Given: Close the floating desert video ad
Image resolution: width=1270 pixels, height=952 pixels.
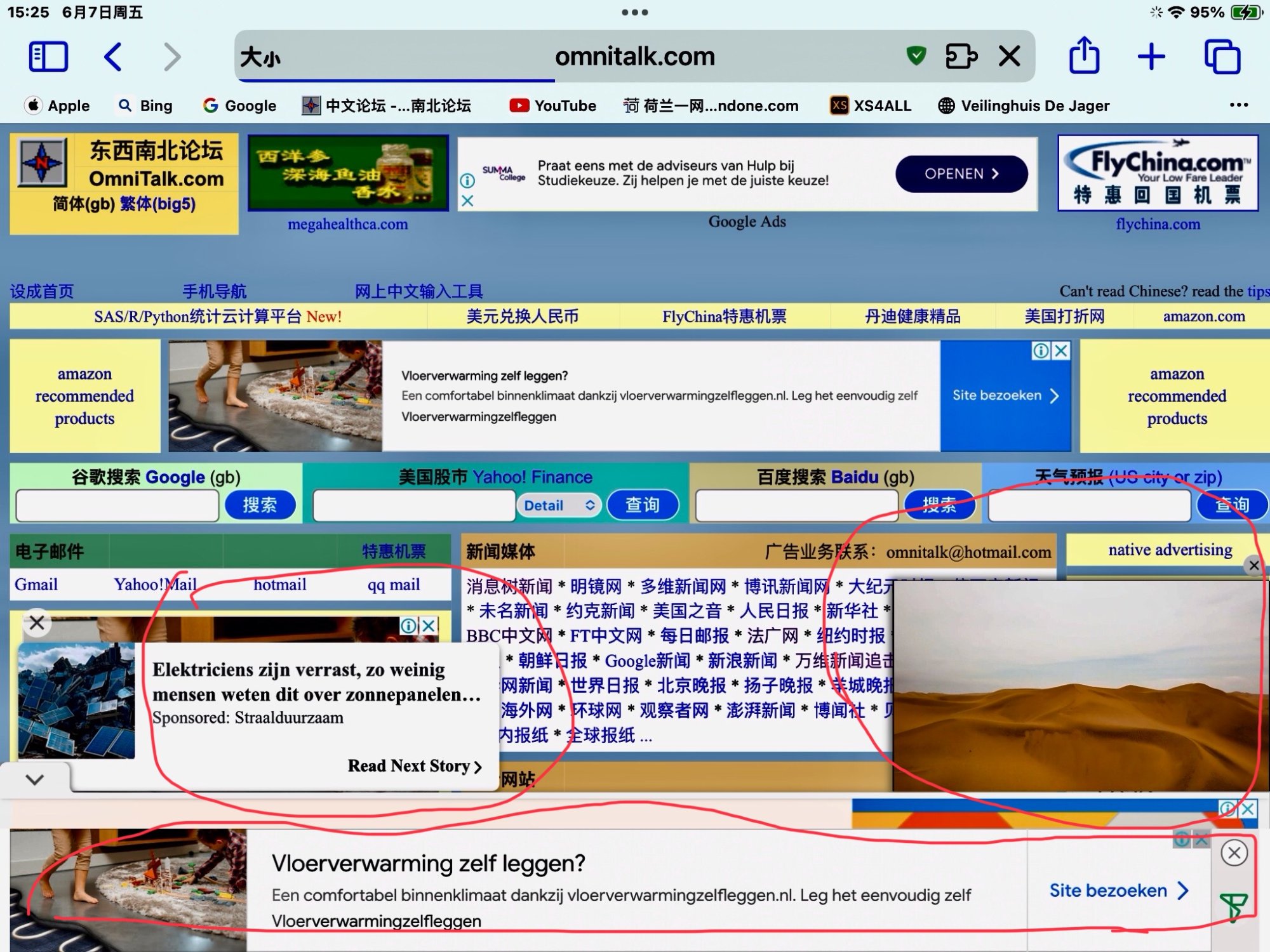Looking at the screenshot, I should (x=1253, y=565).
